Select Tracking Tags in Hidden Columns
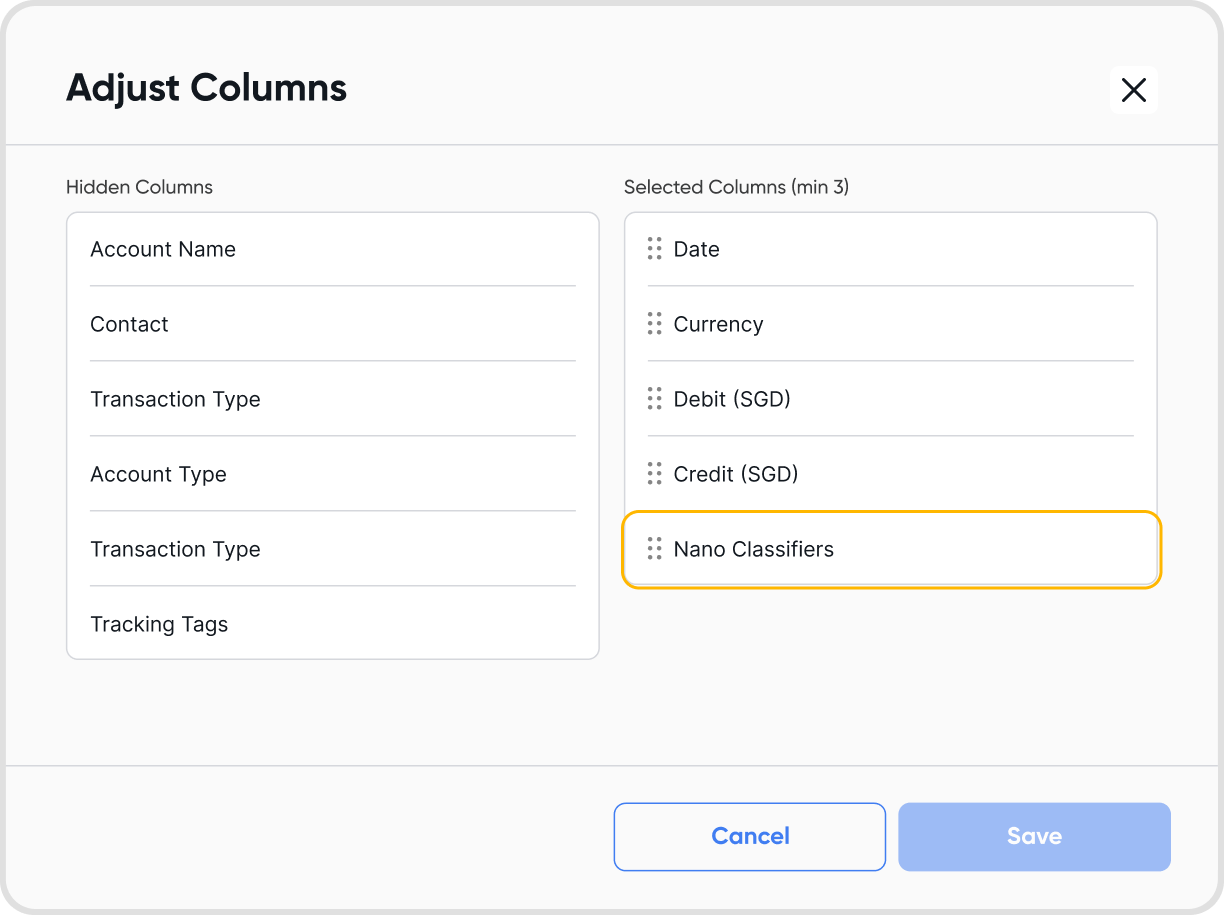 [159, 624]
